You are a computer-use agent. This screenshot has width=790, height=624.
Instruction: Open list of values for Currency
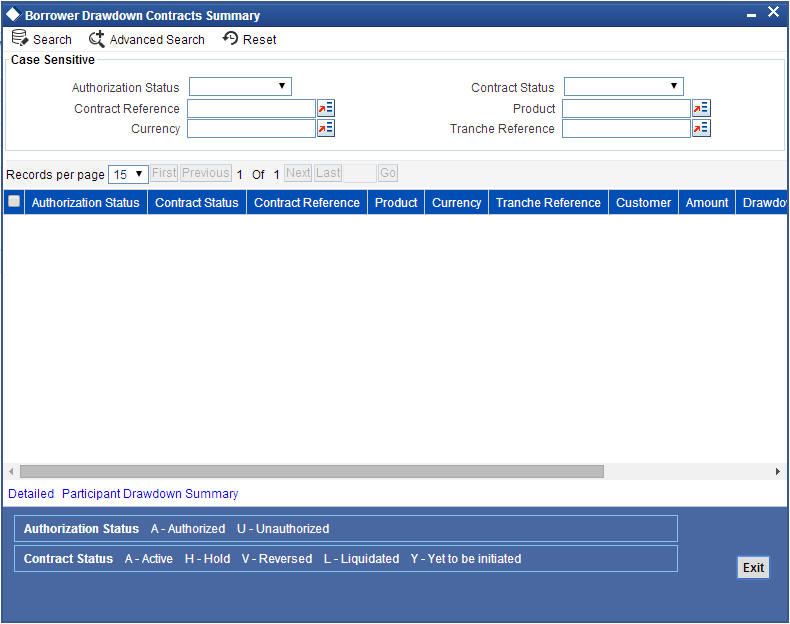click(326, 128)
